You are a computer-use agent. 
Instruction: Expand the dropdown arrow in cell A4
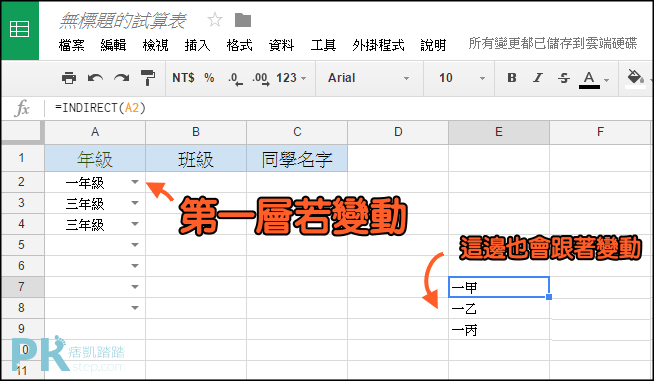click(135, 224)
